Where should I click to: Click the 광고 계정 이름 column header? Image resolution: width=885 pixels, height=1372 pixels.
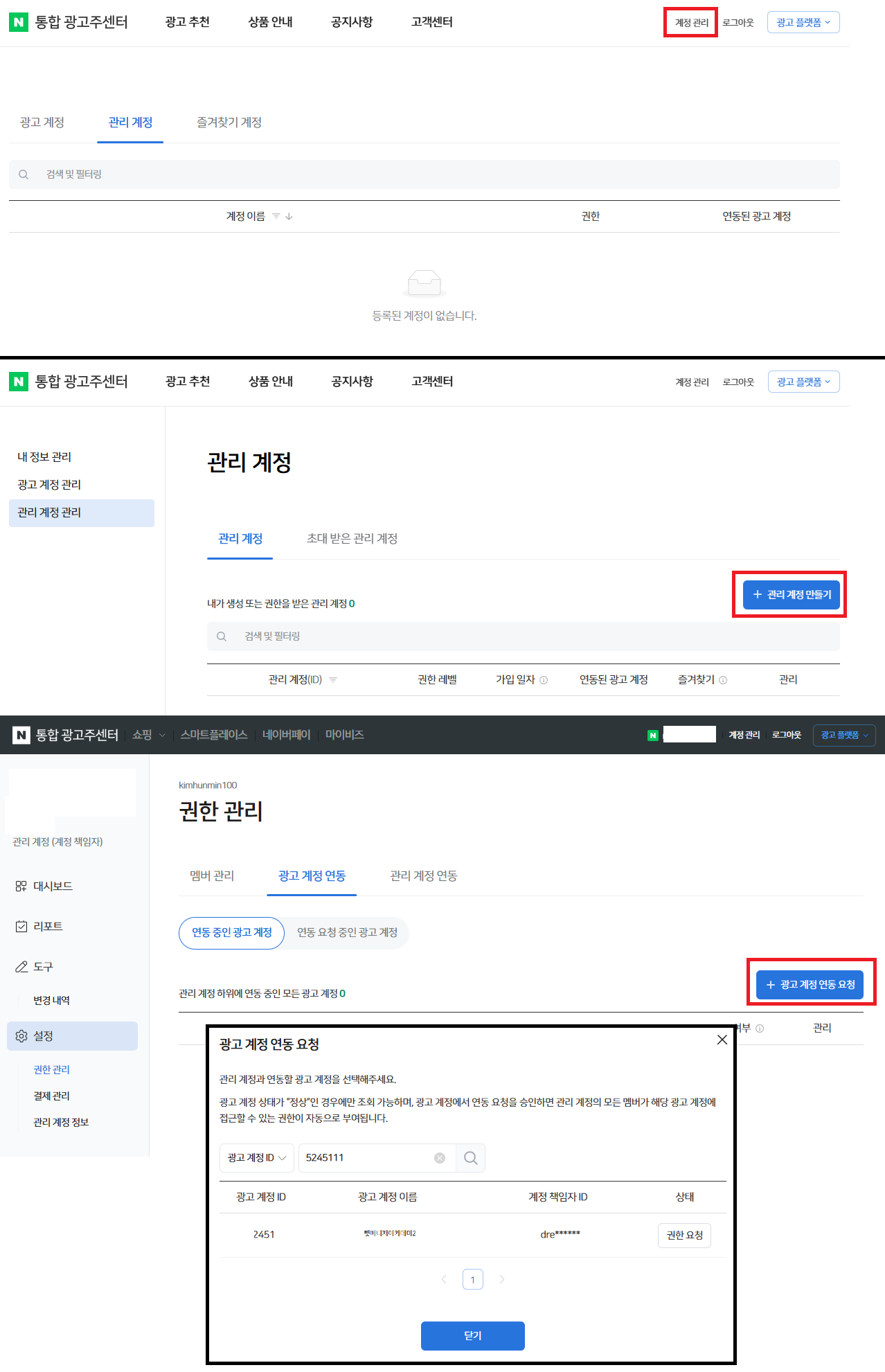(388, 1197)
